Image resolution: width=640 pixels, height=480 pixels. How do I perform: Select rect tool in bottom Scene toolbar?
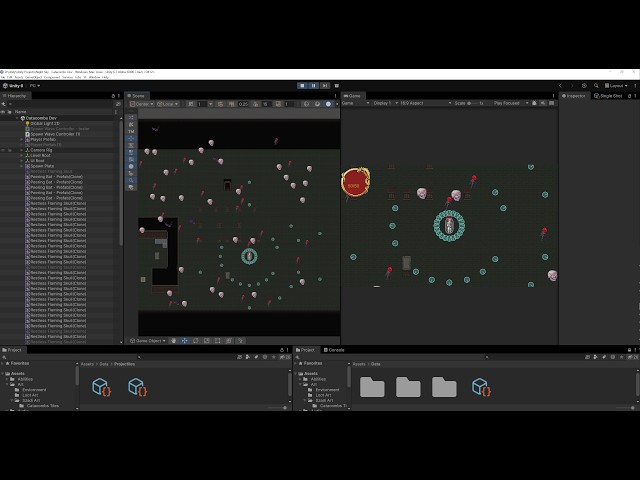(x=218, y=340)
